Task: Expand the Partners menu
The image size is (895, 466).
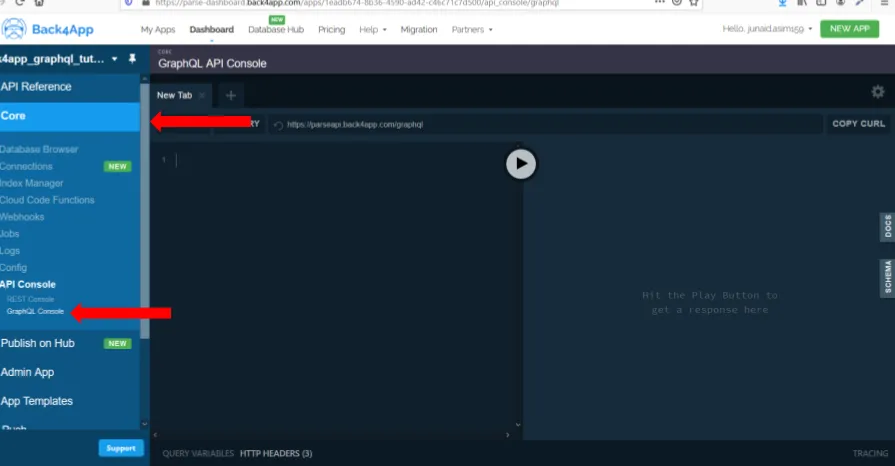Action: tap(472, 30)
